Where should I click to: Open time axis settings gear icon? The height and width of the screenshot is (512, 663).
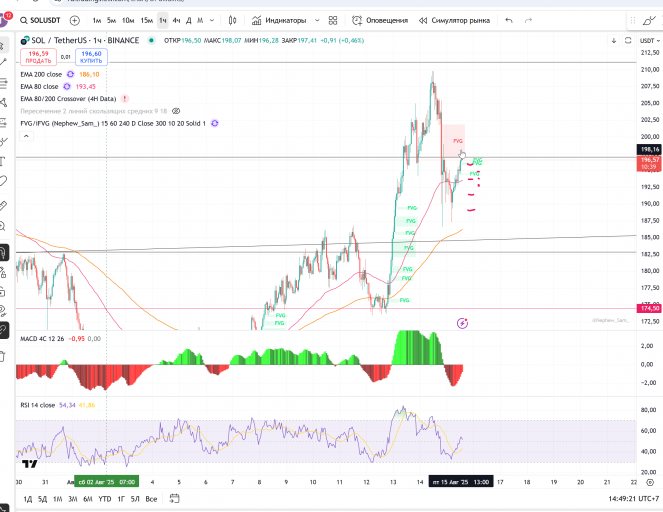pos(650,482)
